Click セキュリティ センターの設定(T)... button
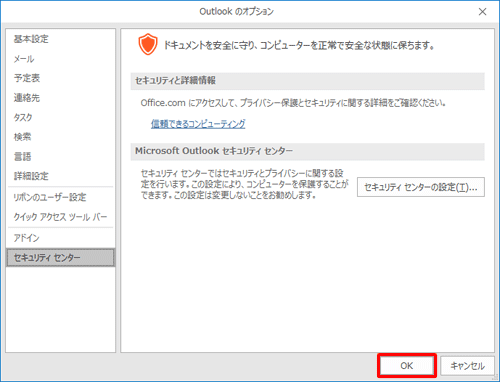The width and height of the screenshot is (500, 382). (x=421, y=187)
